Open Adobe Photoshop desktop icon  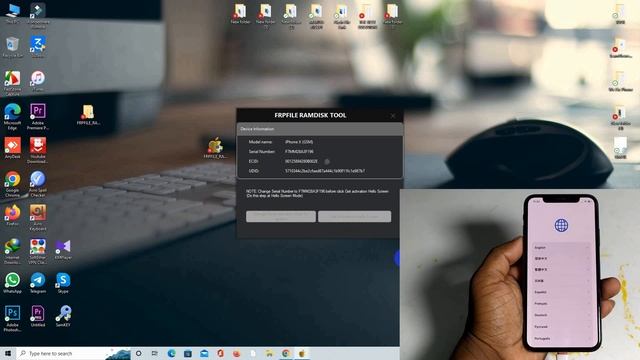[x=13, y=318]
